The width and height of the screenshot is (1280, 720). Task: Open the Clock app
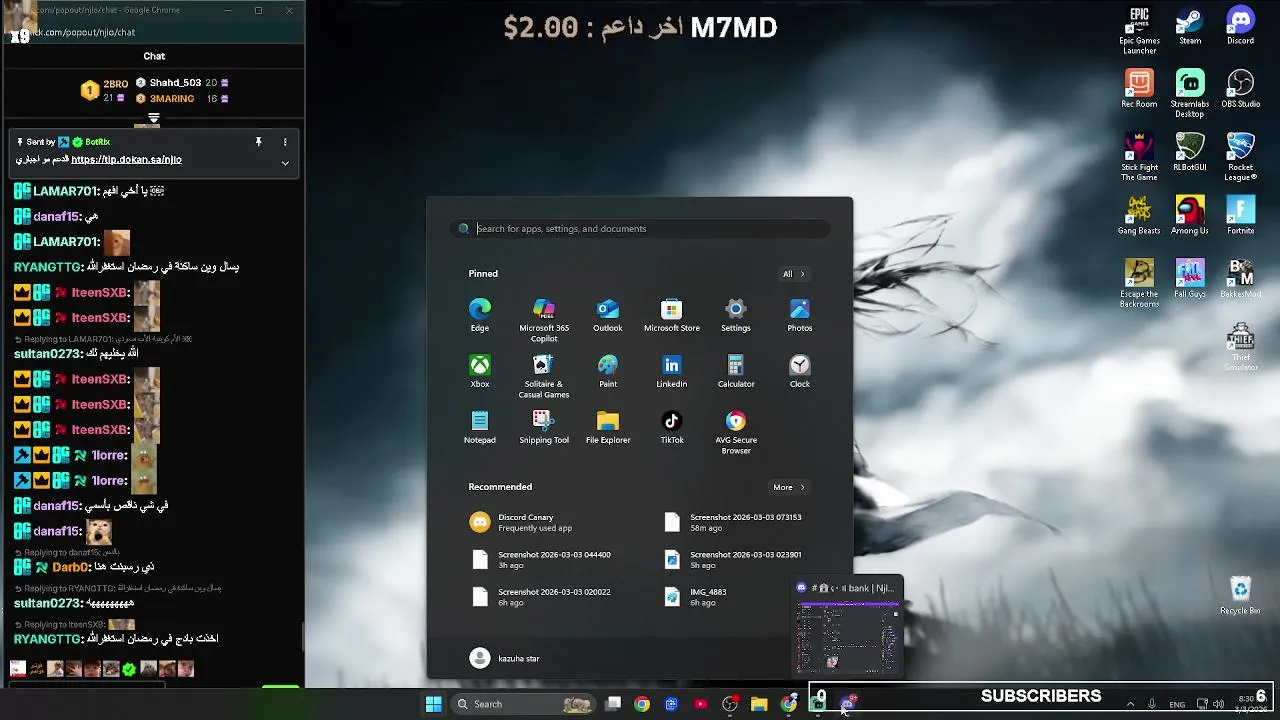(800, 370)
